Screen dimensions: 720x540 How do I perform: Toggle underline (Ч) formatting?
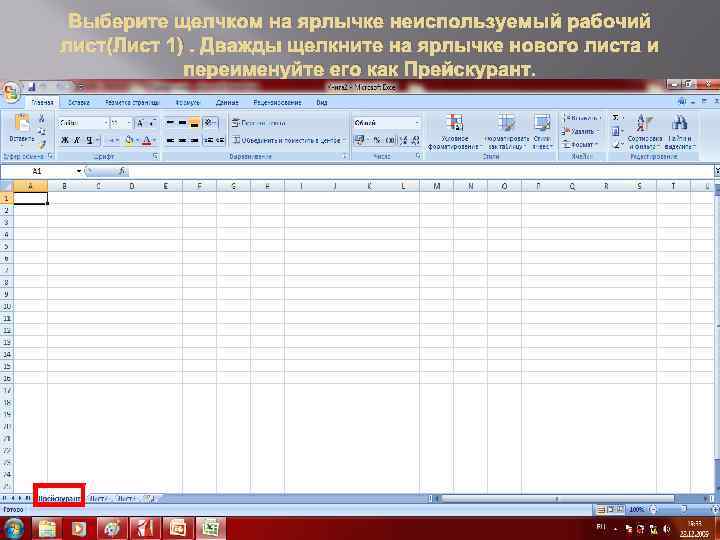click(90, 140)
